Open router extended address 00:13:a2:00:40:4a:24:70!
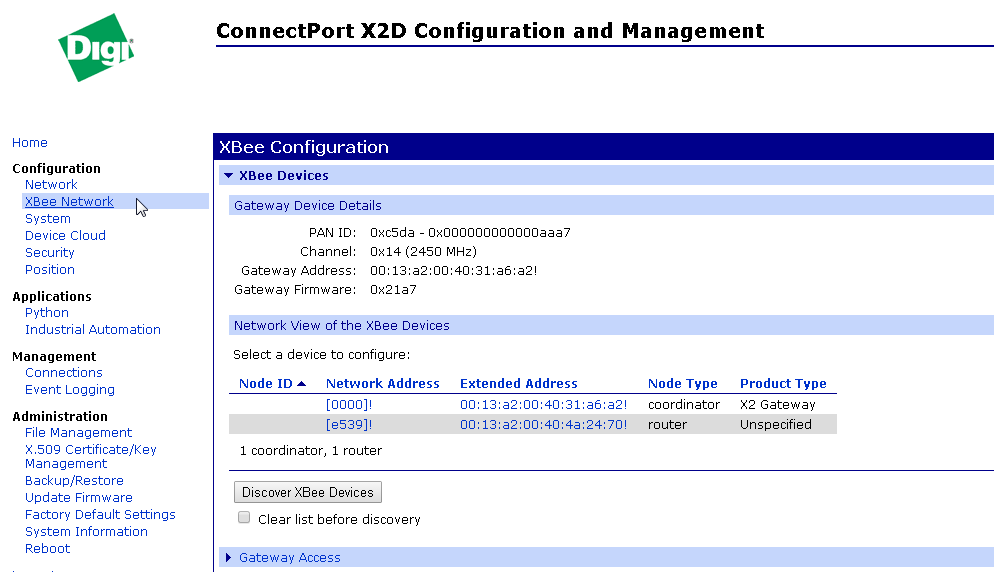 coord(543,425)
